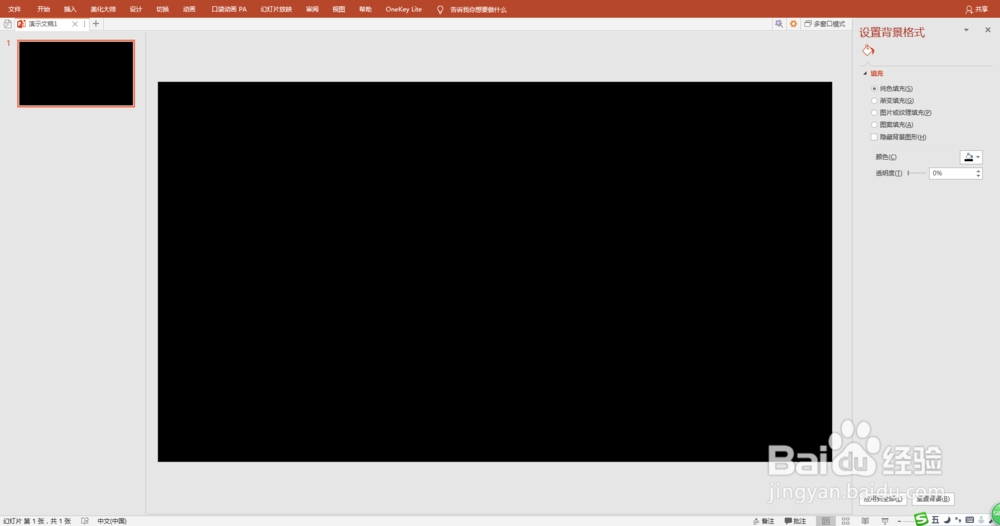1000x526 pixels.
Task: Open the 颜色 fill color dropdown
Action: (971, 157)
